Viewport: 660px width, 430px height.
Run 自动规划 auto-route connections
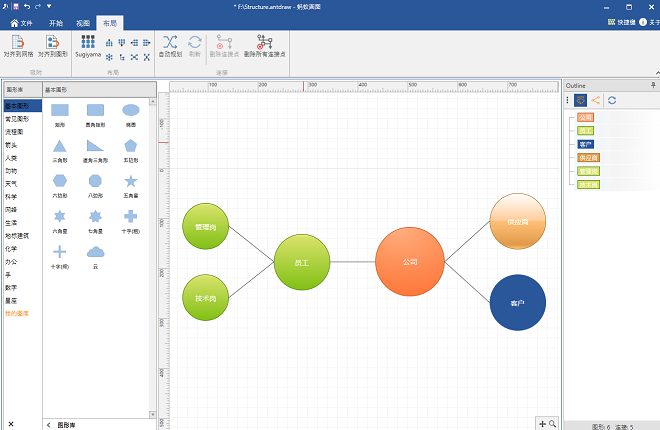[170, 46]
